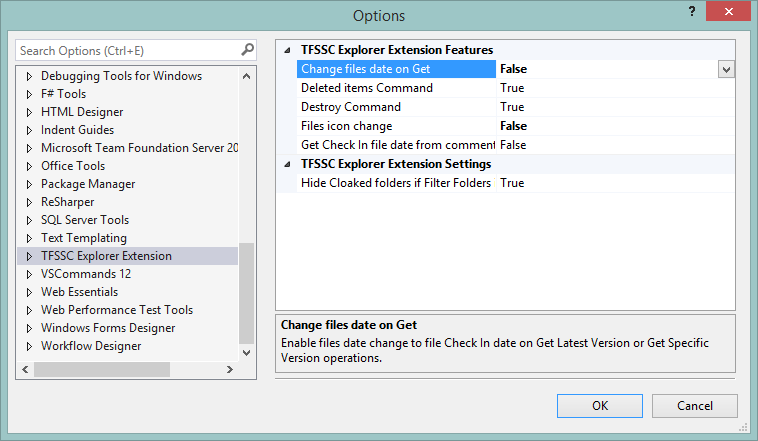This screenshot has height=441, width=758.
Task: Click the tree horizontal scrollbar thumb
Action: tap(102, 369)
